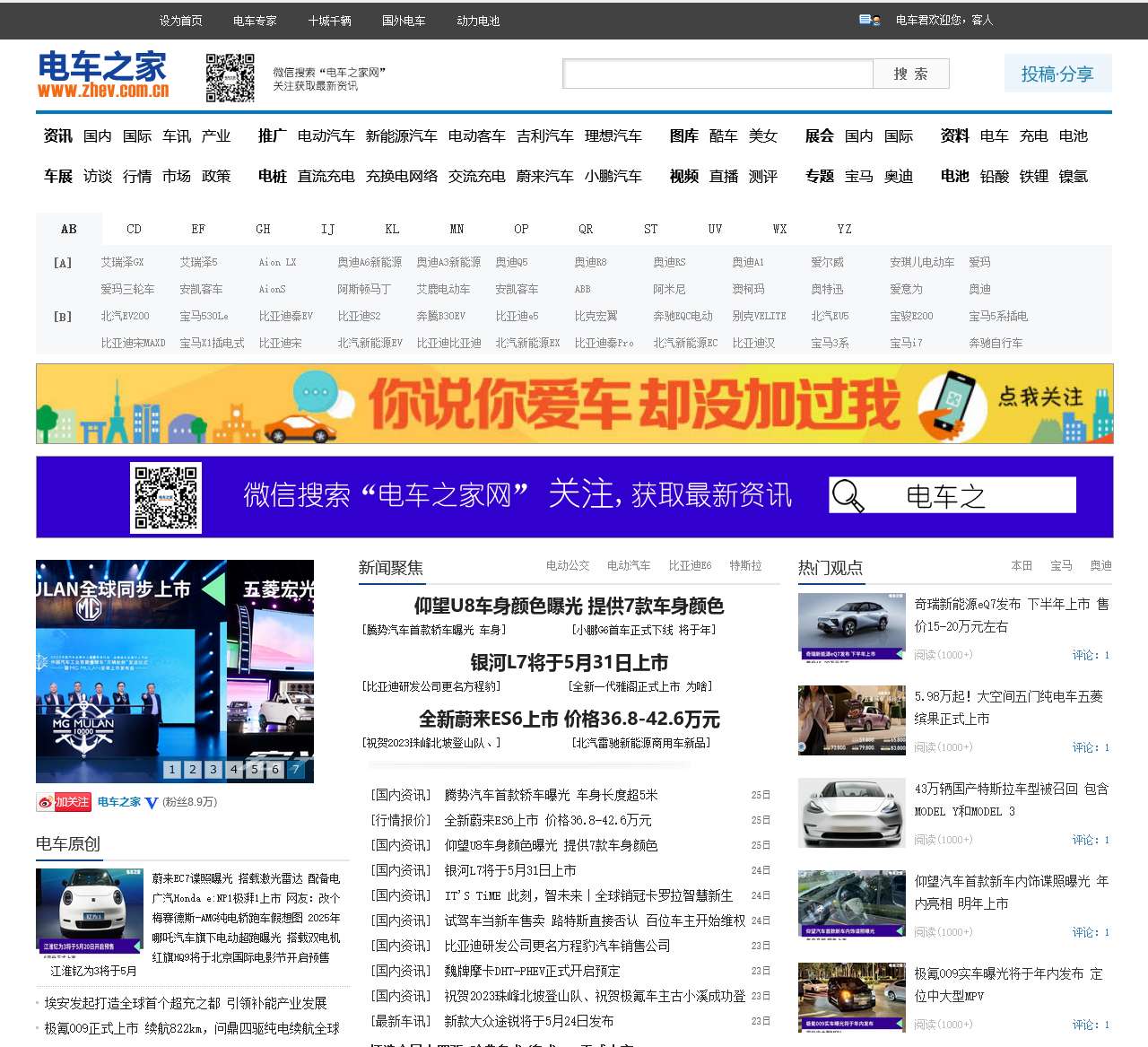Click the user icon in top bar

(868, 20)
